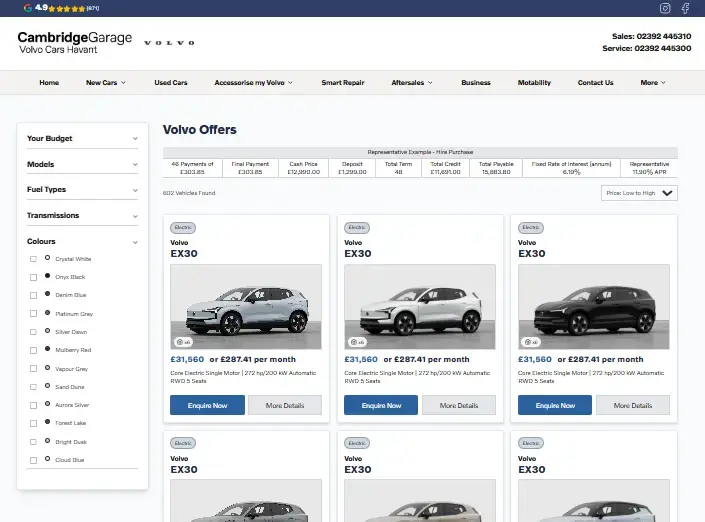The image size is (705, 522).
Task: Click the Volvo wordmark logo
Action: pos(169,43)
